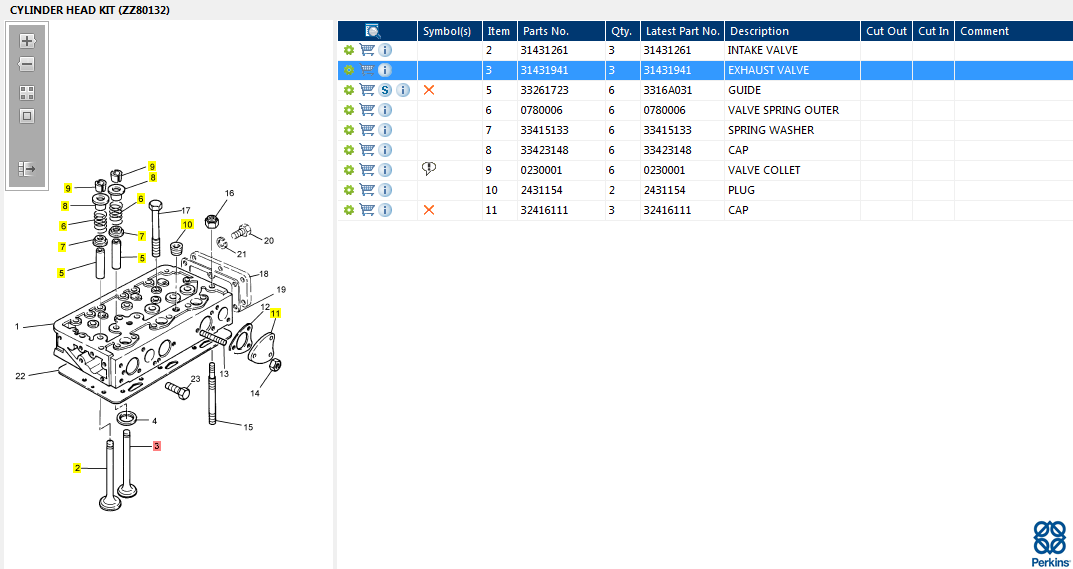The height and width of the screenshot is (569, 1073).
Task: Sort by Item column header
Action: pos(500,31)
